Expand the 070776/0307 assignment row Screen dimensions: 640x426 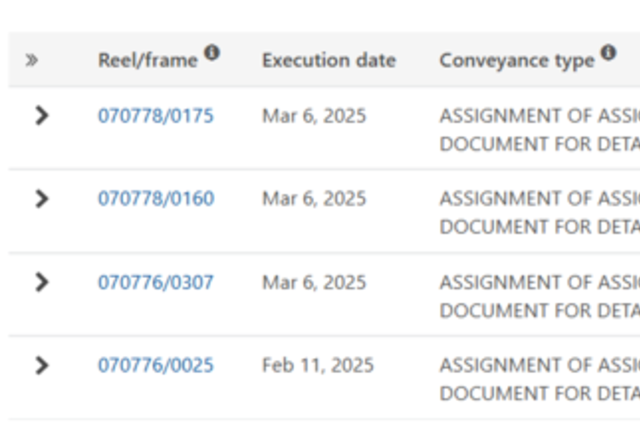(x=42, y=282)
